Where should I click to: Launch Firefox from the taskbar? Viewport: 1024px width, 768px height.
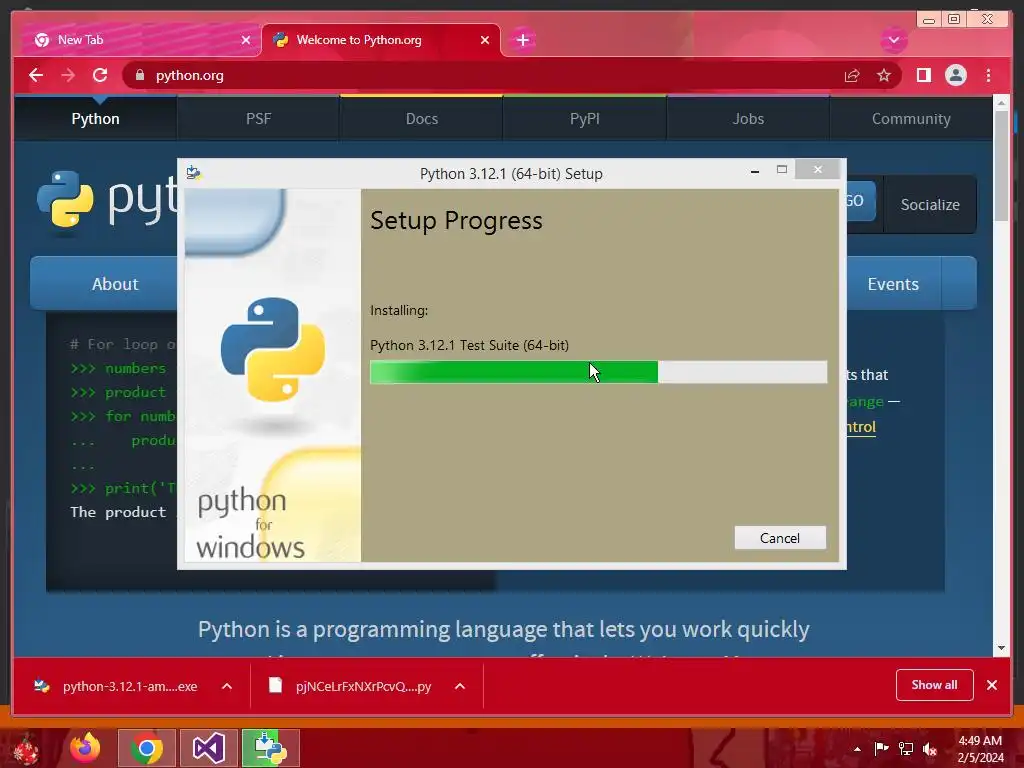click(85, 748)
